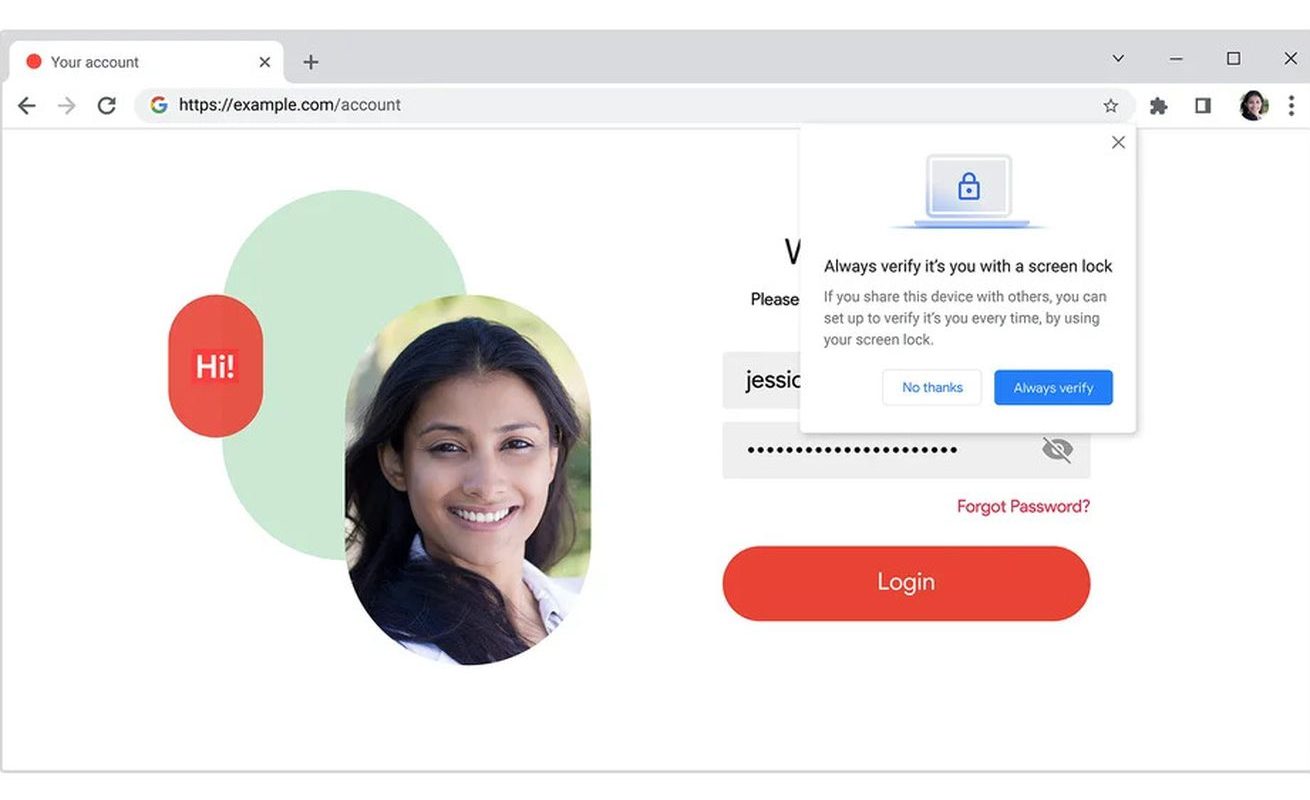The height and width of the screenshot is (800, 1310).
Task: Open the Chrome three-dot menu
Action: tap(1291, 105)
